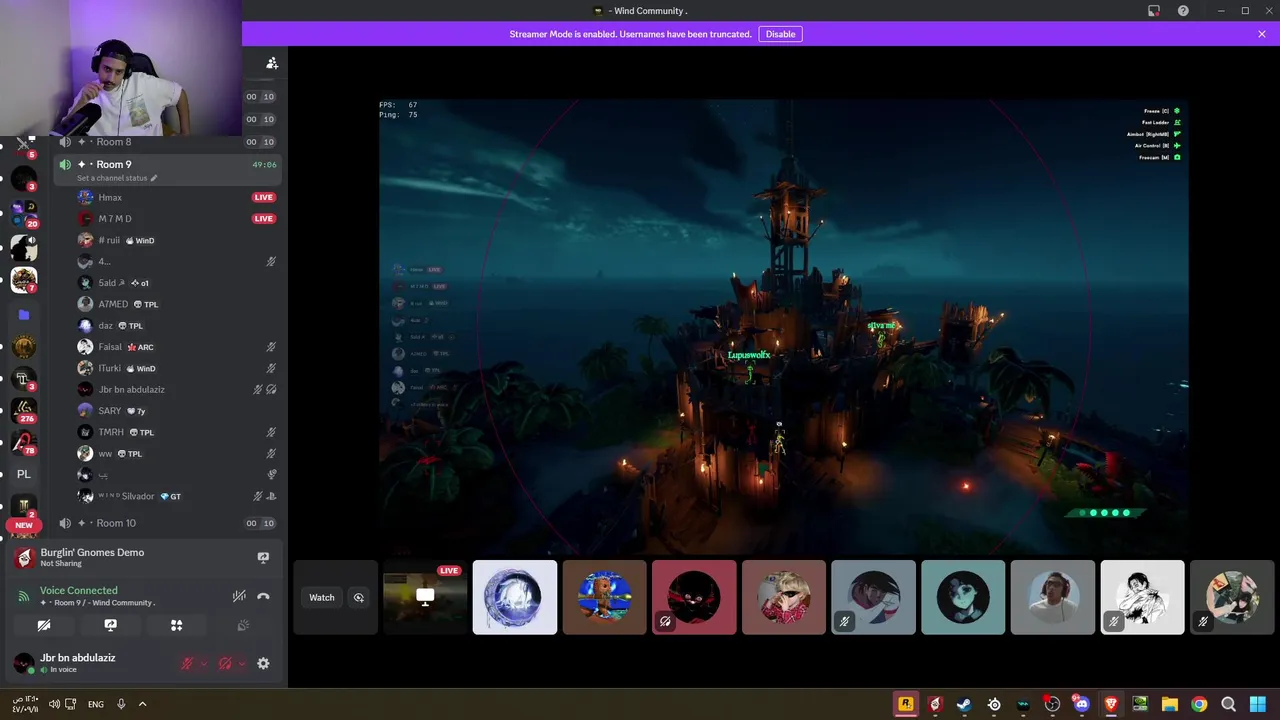Open server with 20 badge

coord(24,215)
